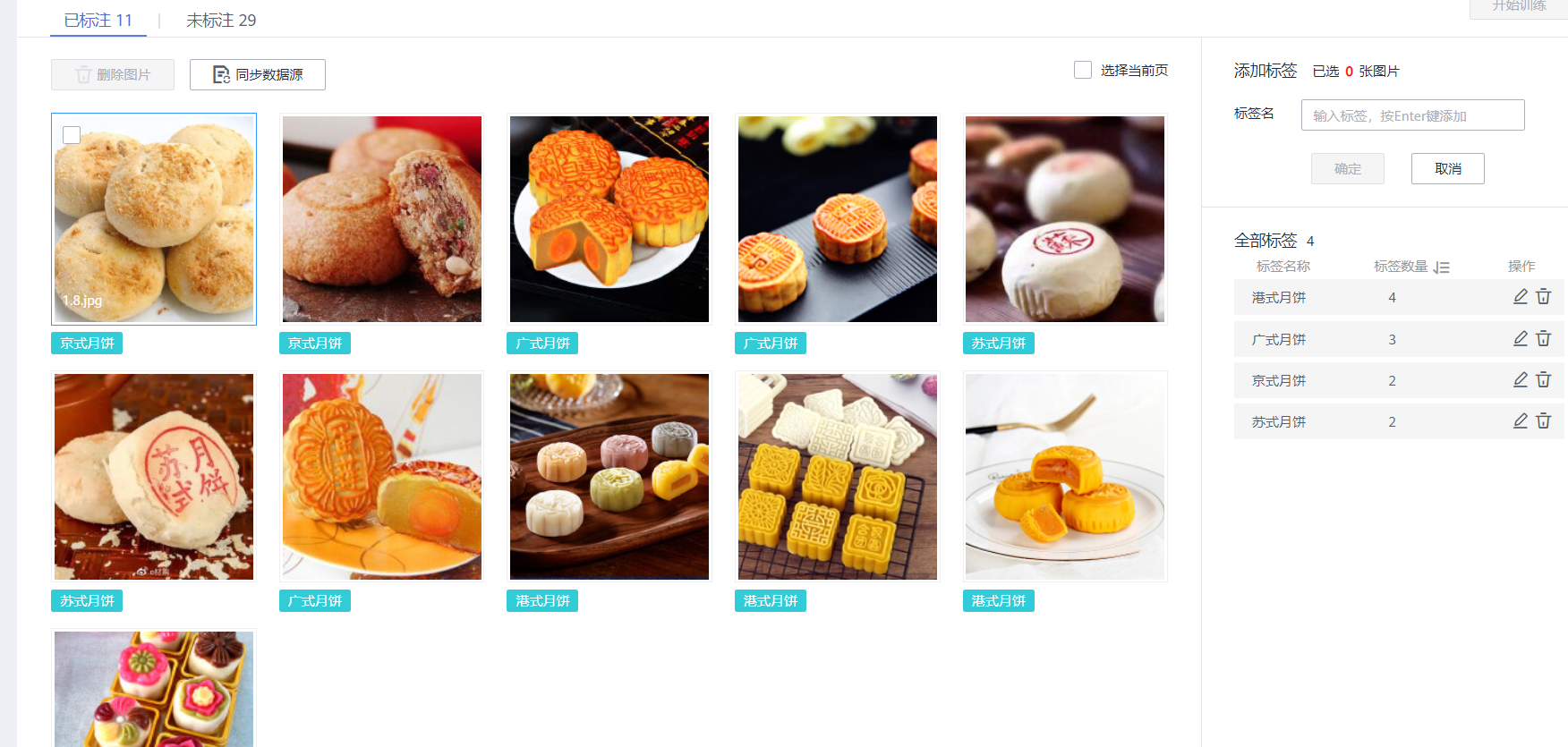Switch to 未标注 29 tab
The image size is (1568, 747).
(221, 20)
